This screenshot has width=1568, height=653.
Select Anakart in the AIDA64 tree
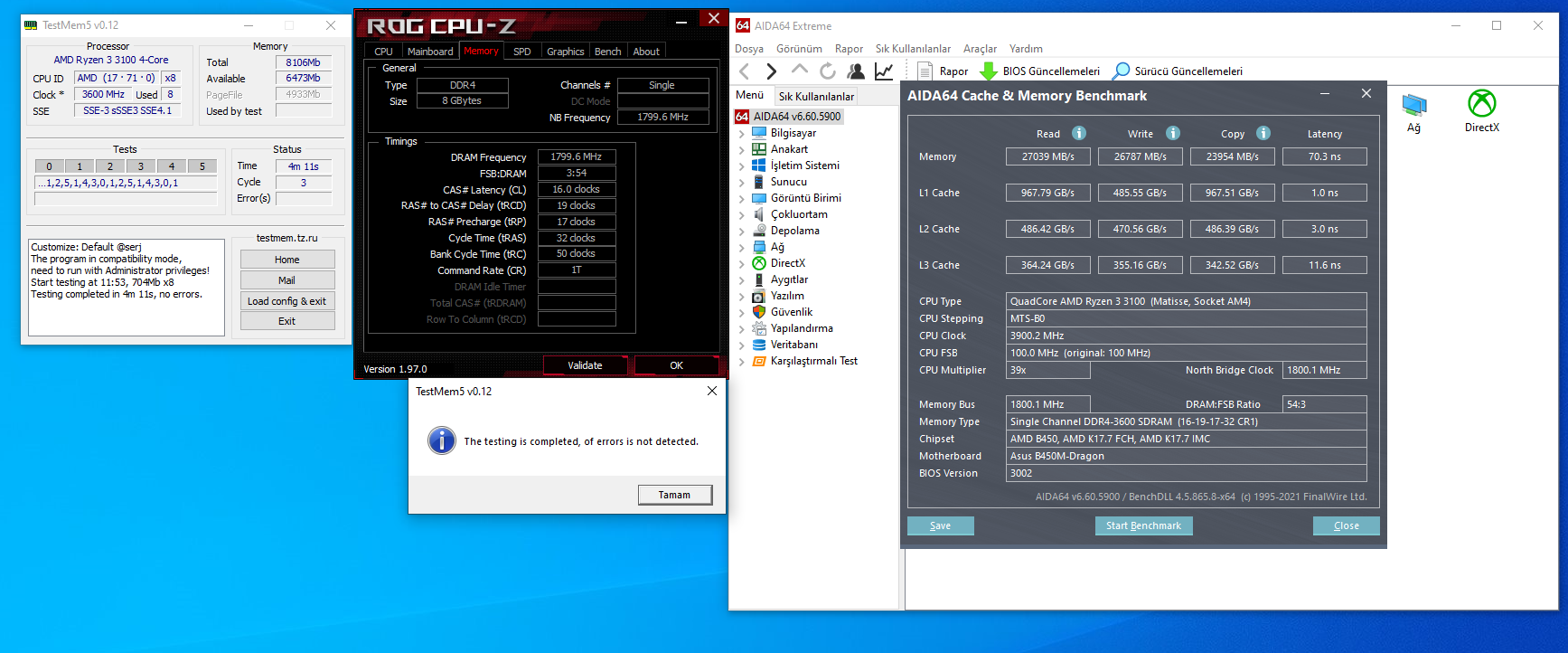(789, 149)
